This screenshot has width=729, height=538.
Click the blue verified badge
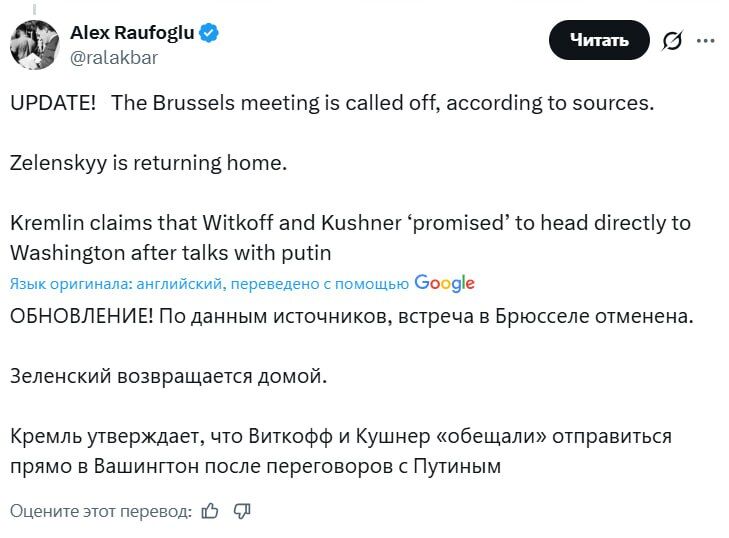coord(209,33)
